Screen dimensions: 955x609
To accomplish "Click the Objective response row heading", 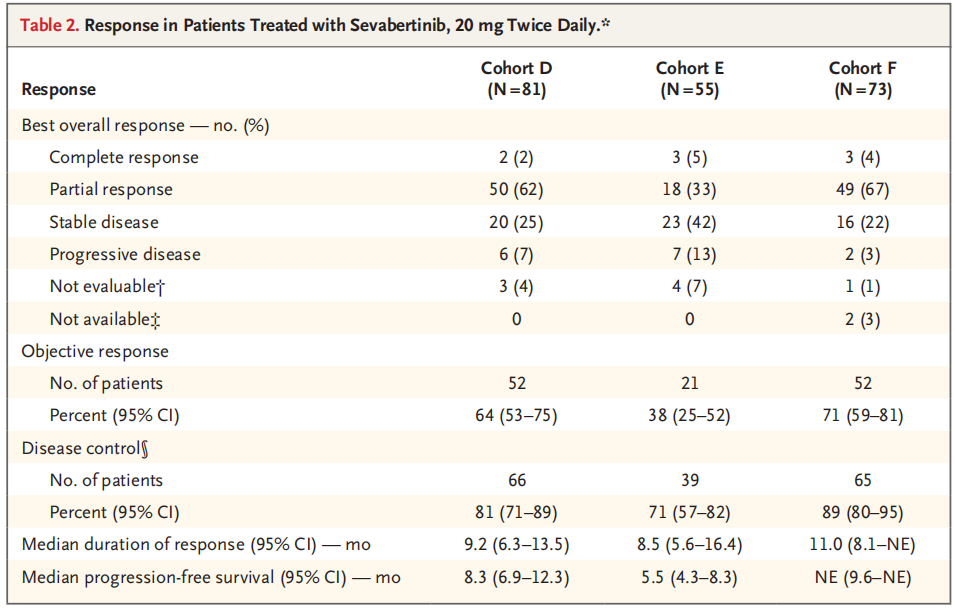I will coord(95,351).
